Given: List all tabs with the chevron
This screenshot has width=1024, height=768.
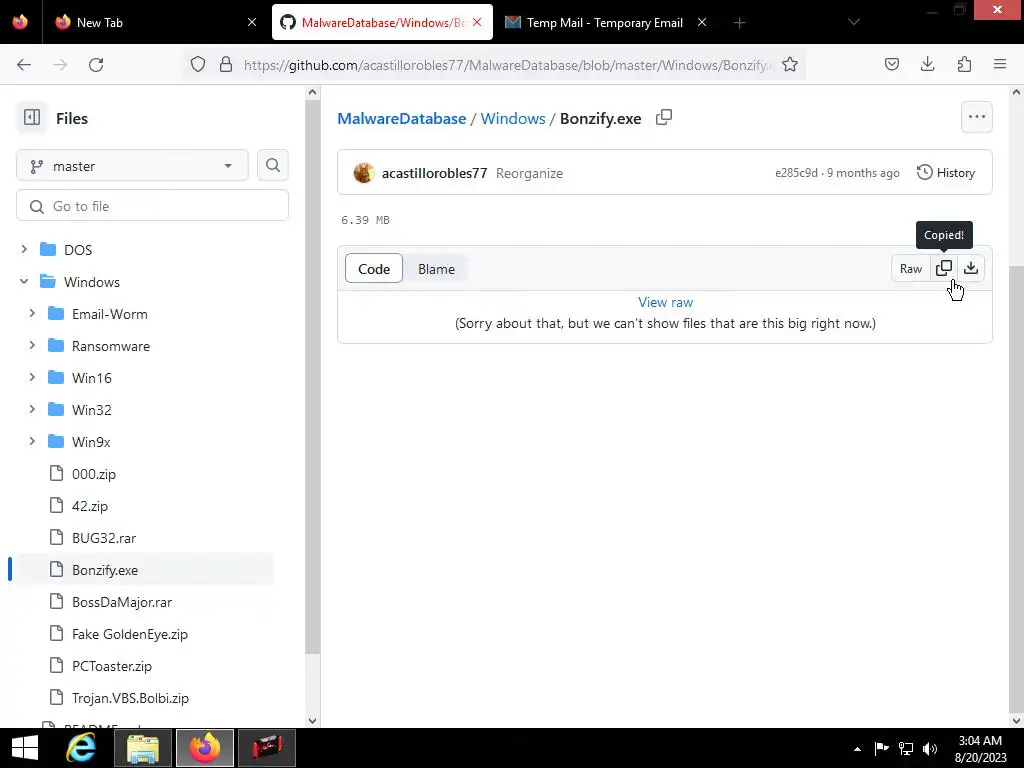Looking at the screenshot, I should [x=854, y=22].
